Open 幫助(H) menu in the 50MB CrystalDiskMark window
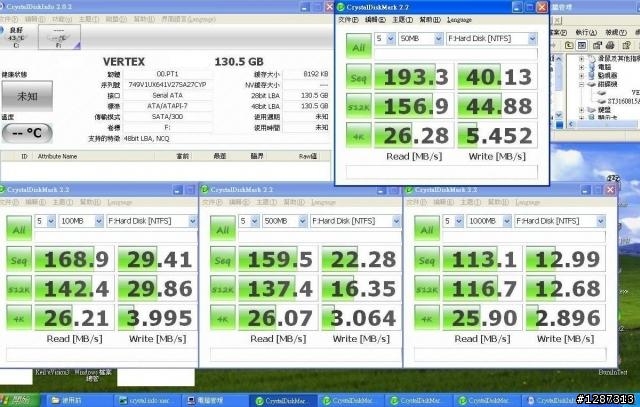Viewport: 640px width, 407px height. click(430, 20)
